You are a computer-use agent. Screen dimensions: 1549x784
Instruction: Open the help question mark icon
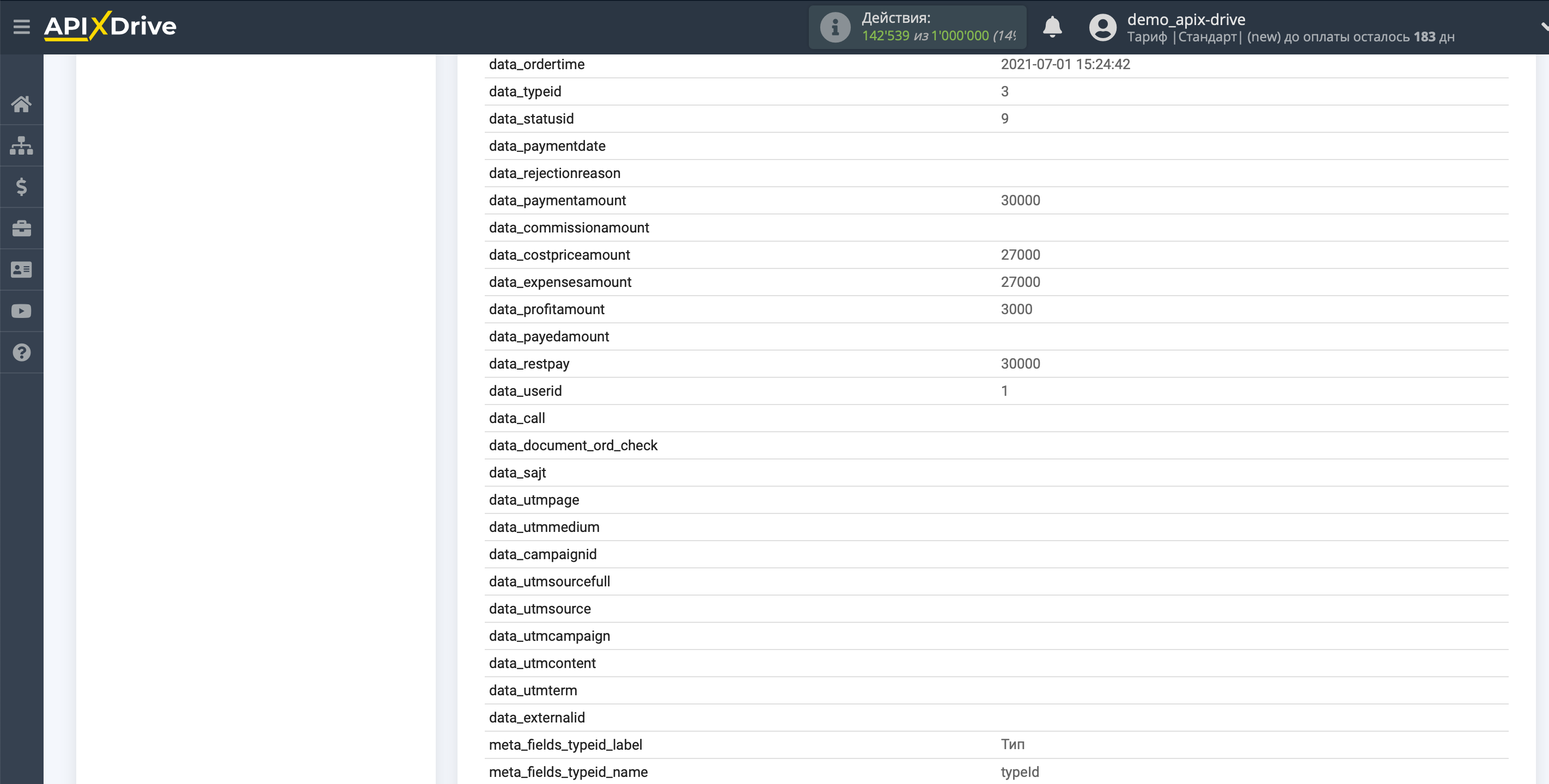pos(22,353)
